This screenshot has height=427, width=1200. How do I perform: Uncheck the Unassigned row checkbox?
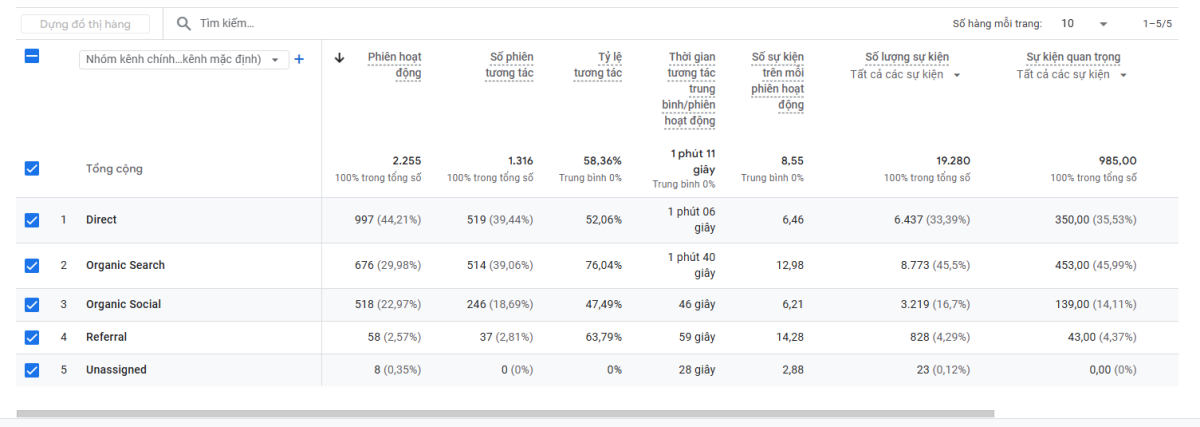[32, 370]
